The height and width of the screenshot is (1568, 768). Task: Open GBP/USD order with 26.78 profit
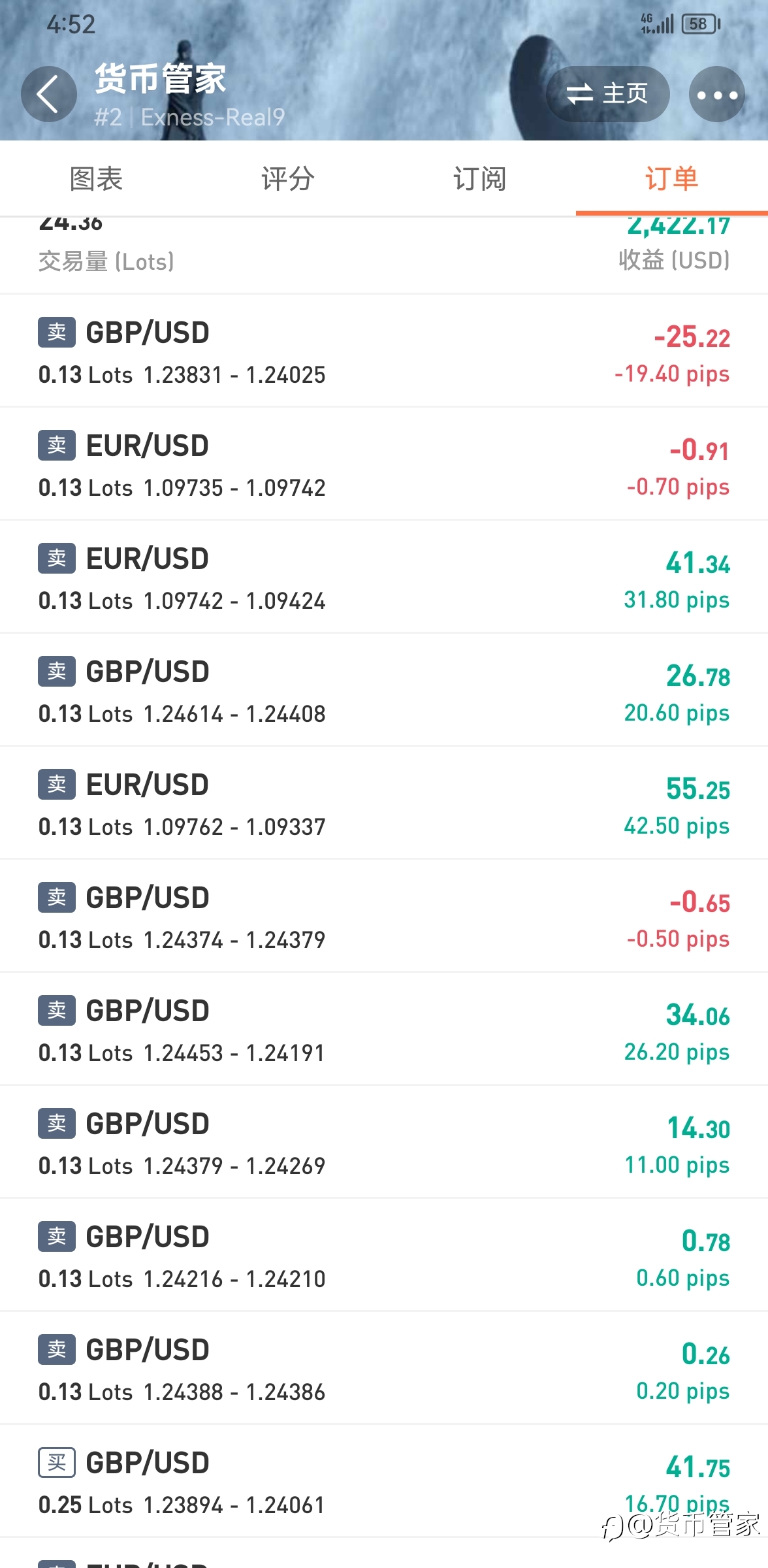(384, 690)
